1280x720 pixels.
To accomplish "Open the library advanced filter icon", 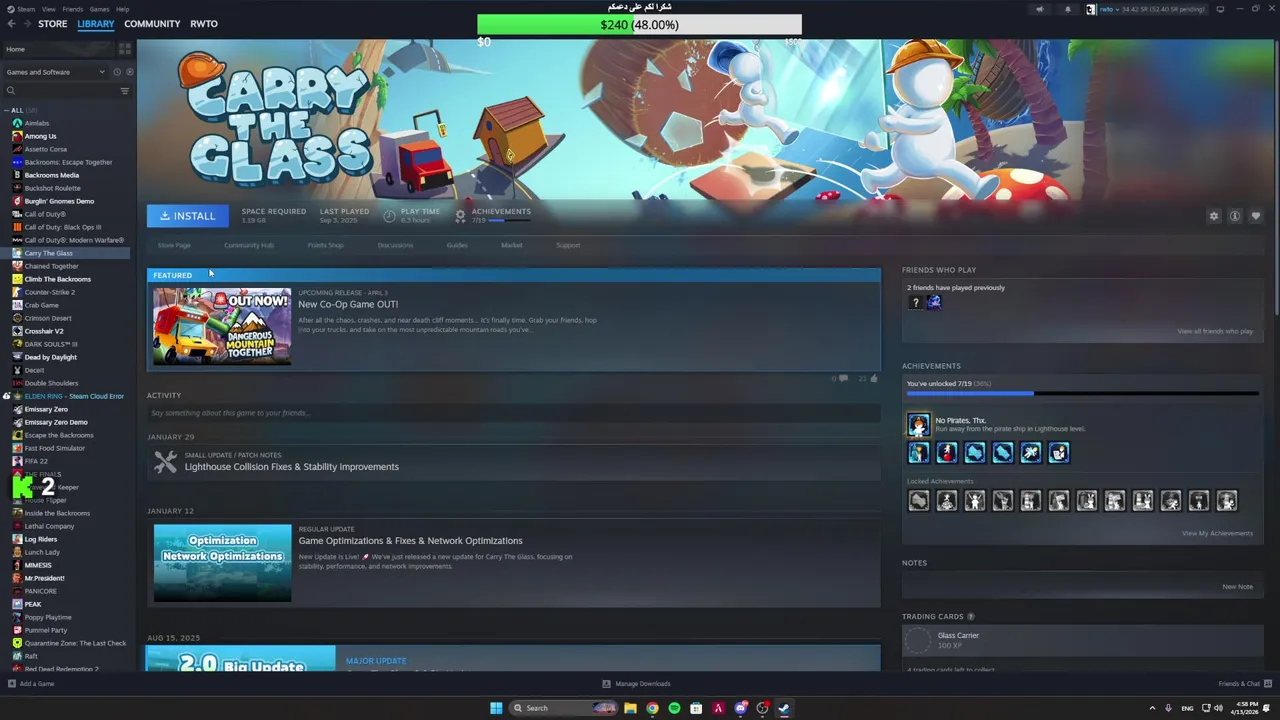I will pyautogui.click(x=125, y=91).
